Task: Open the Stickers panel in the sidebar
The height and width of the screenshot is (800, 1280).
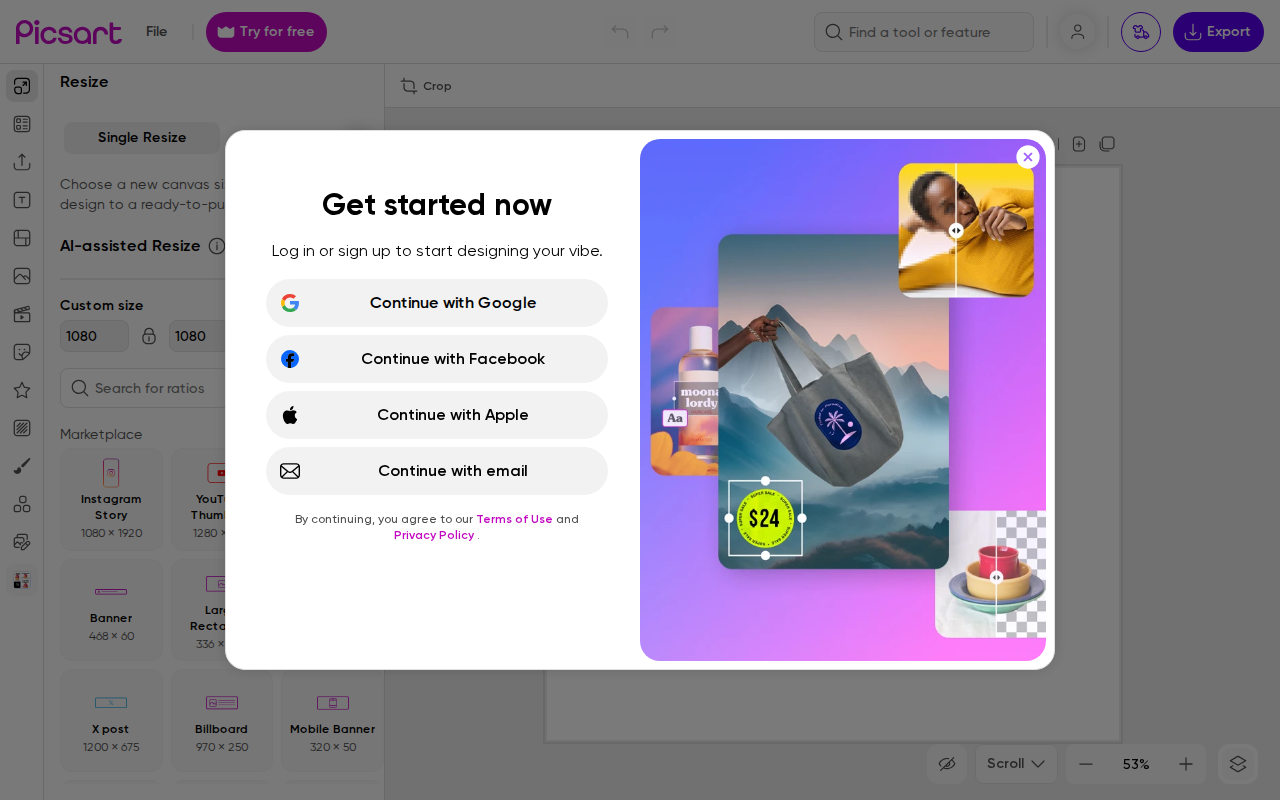Action: point(21,351)
